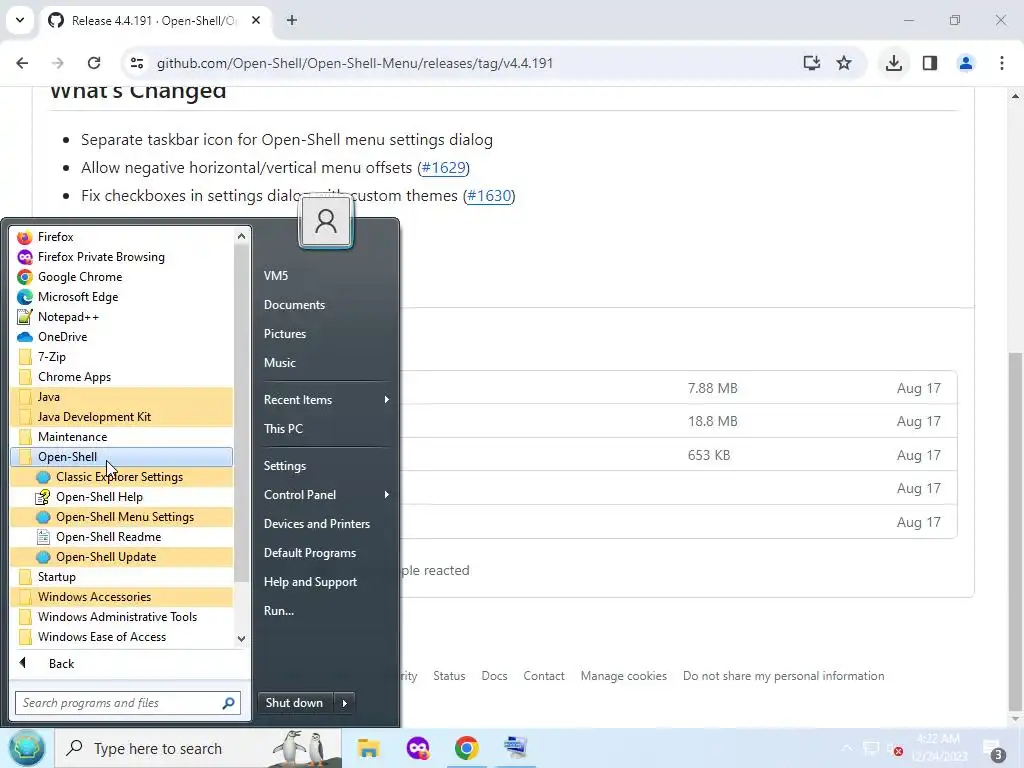Bookmark this page with star icon

pyautogui.click(x=844, y=63)
